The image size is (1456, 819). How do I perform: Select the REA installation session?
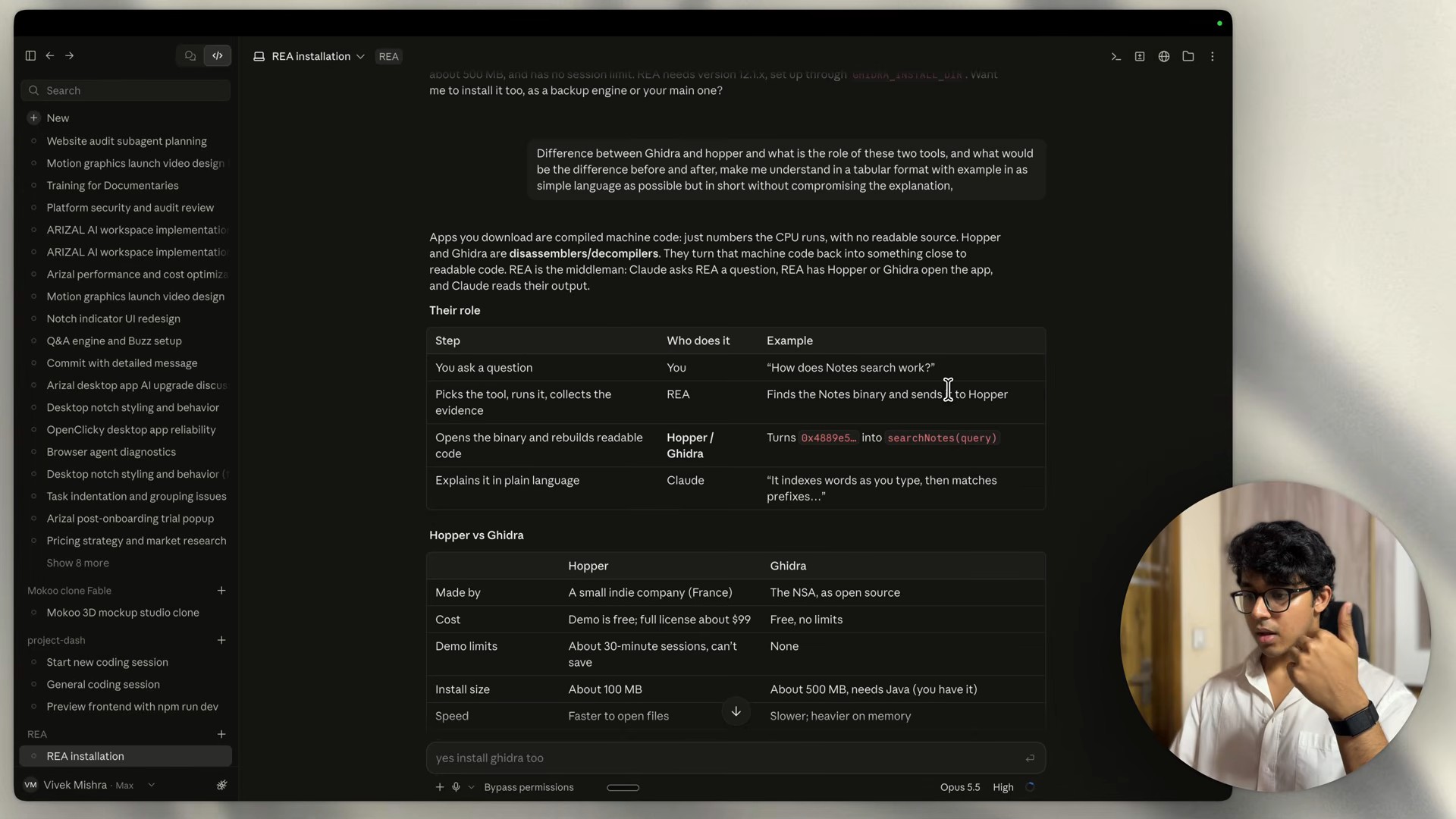[x=126, y=756]
